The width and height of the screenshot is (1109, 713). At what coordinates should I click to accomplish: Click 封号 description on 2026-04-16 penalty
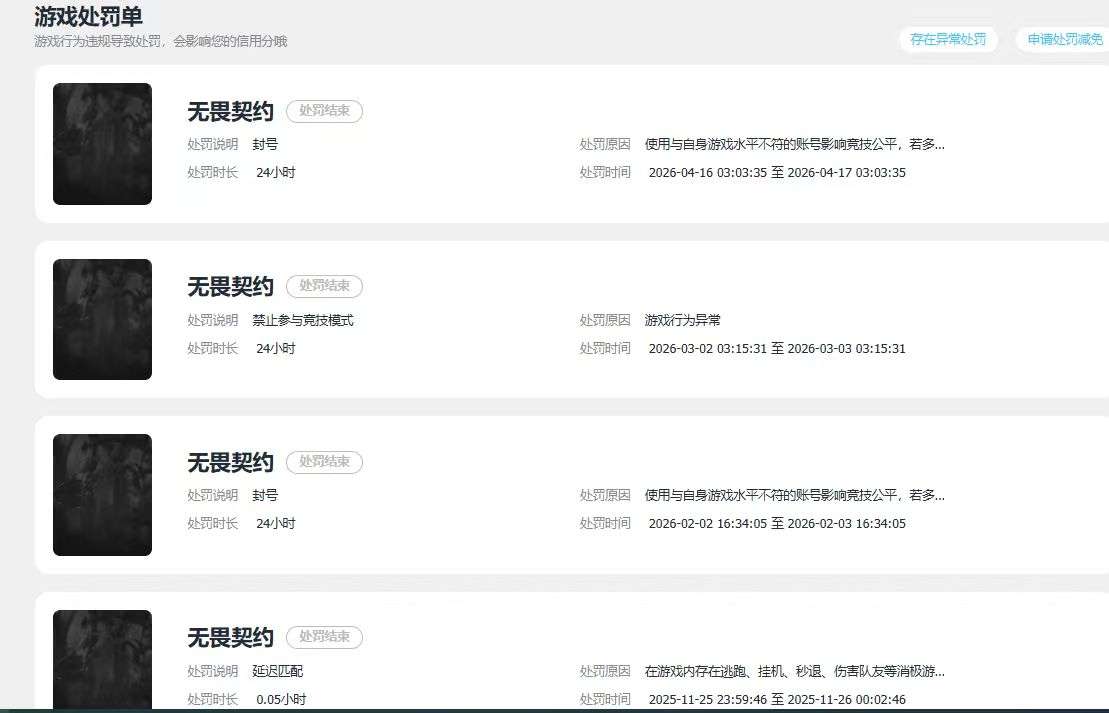265,144
